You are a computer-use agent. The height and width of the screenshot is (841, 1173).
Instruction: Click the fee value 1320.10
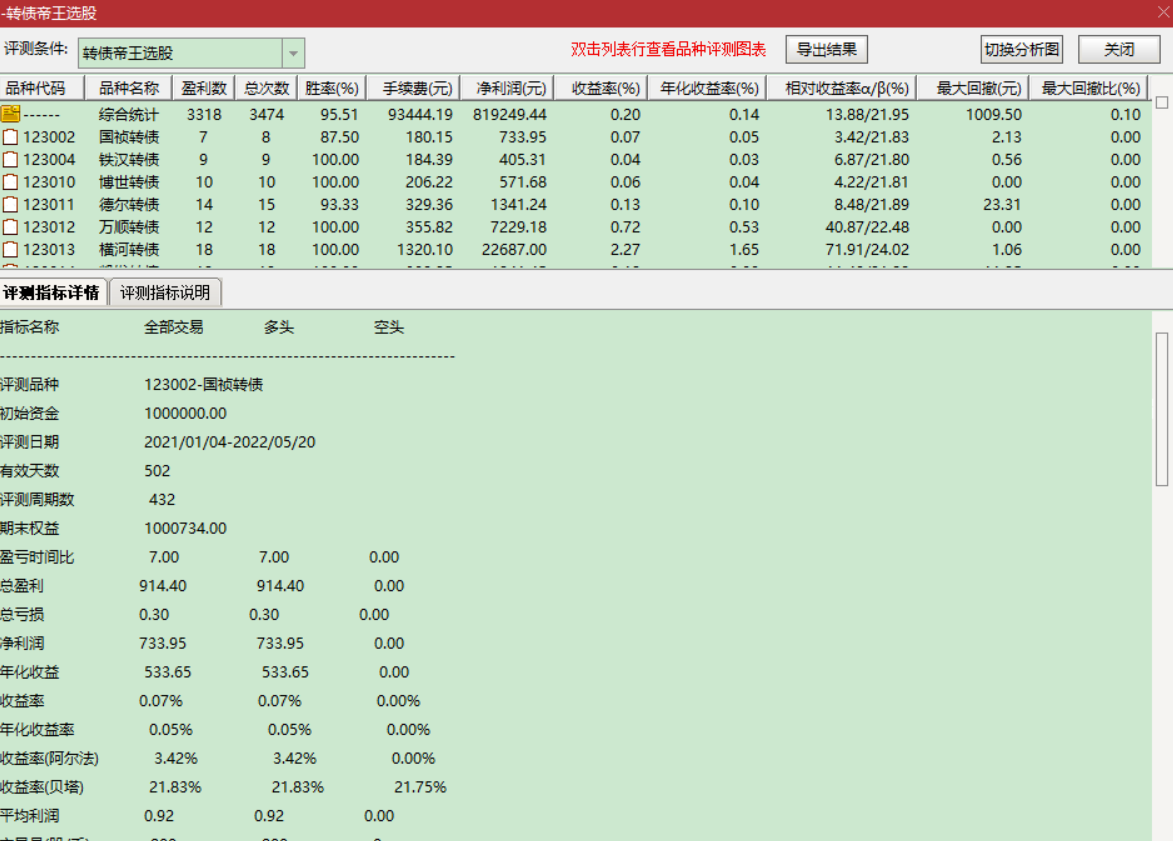pyautogui.click(x=425, y=249)
